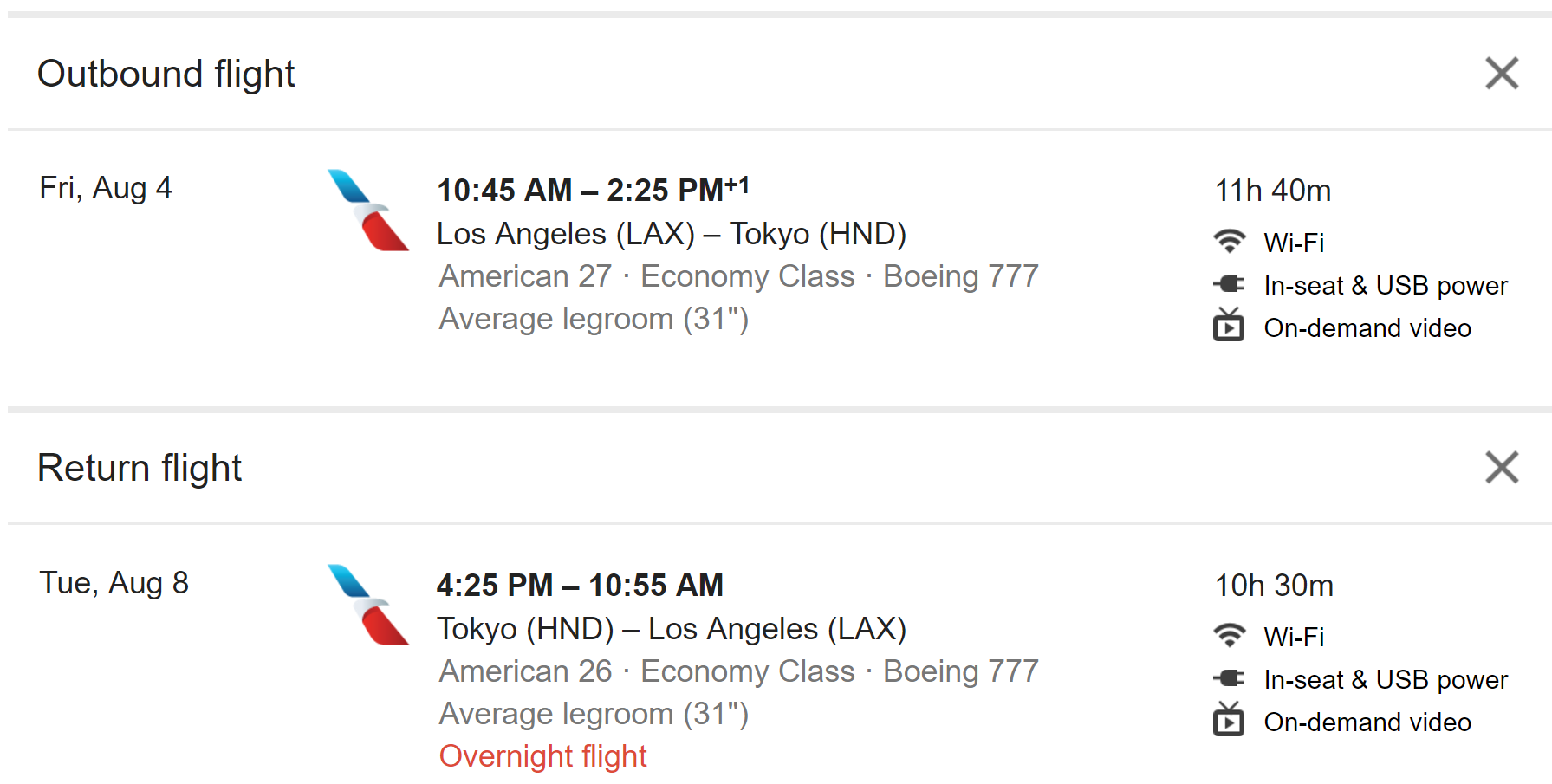Click the red Overnight flight warning
This screenshot has height=784, width=1552.
click(542, 756)
